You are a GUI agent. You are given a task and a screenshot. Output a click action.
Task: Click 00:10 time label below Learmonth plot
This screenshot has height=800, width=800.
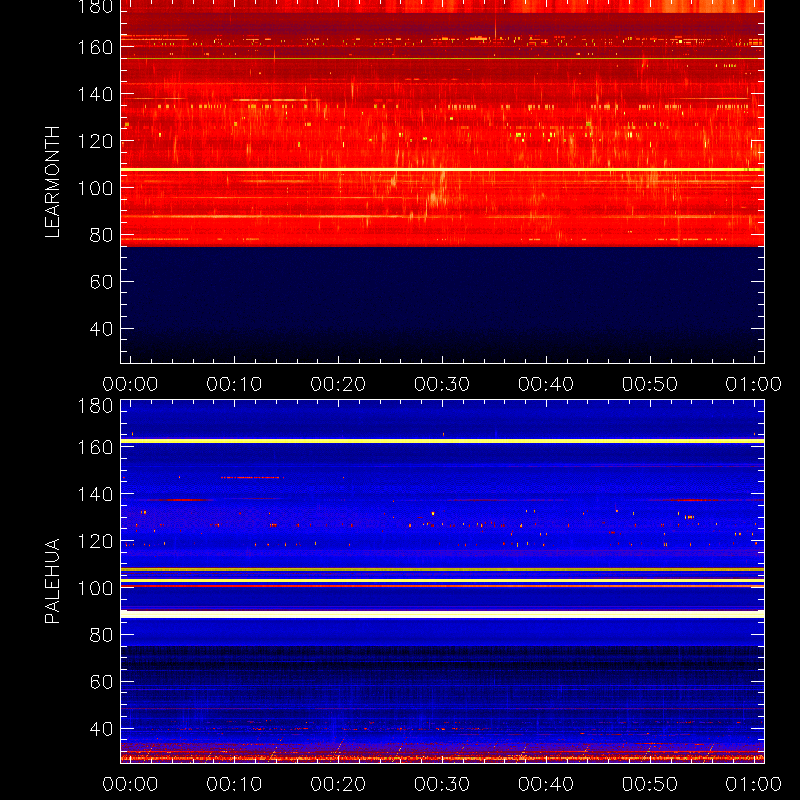tap(234, 384)
